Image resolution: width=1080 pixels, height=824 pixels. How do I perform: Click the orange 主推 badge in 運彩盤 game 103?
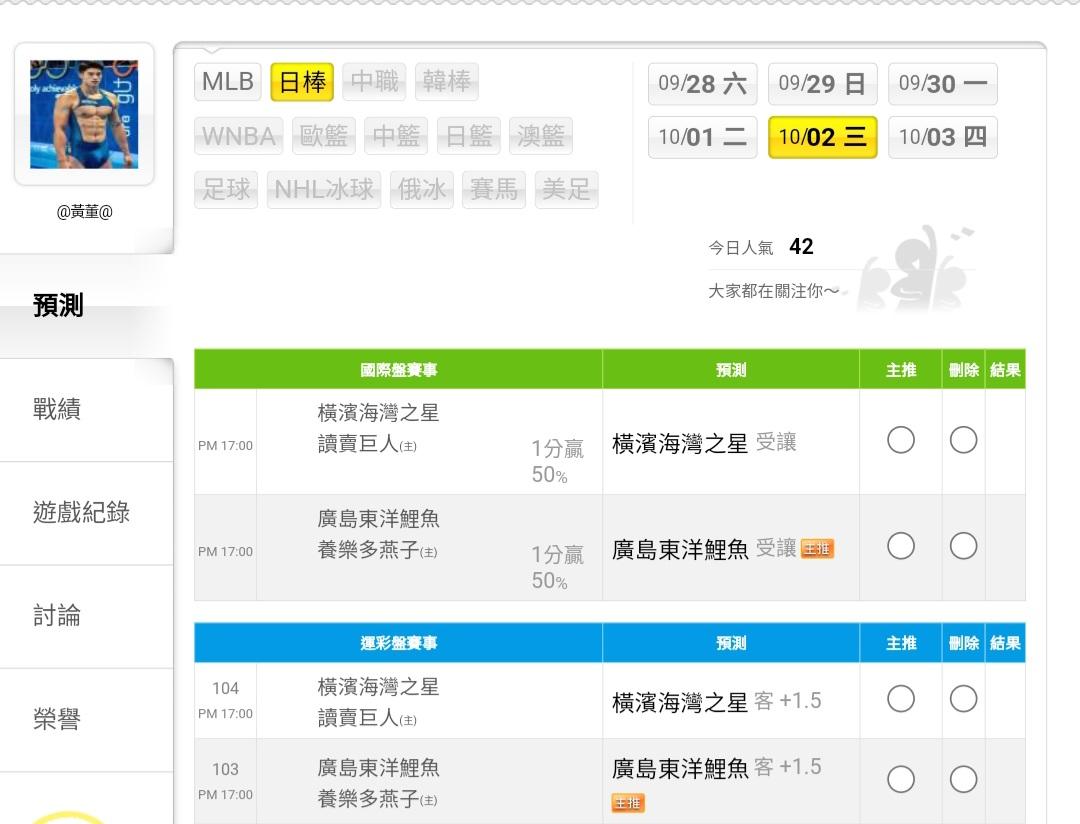click(x=627, y=803)
